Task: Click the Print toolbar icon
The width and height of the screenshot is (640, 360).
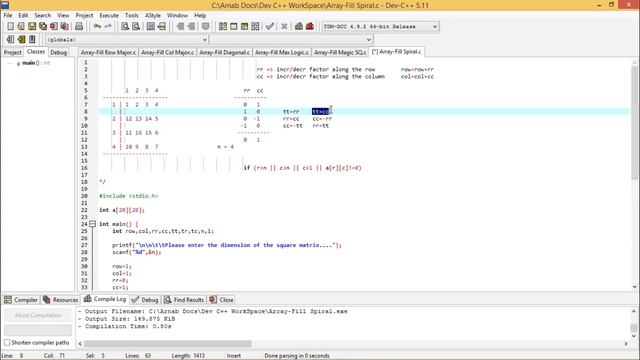Action: (x=79, y=27)
